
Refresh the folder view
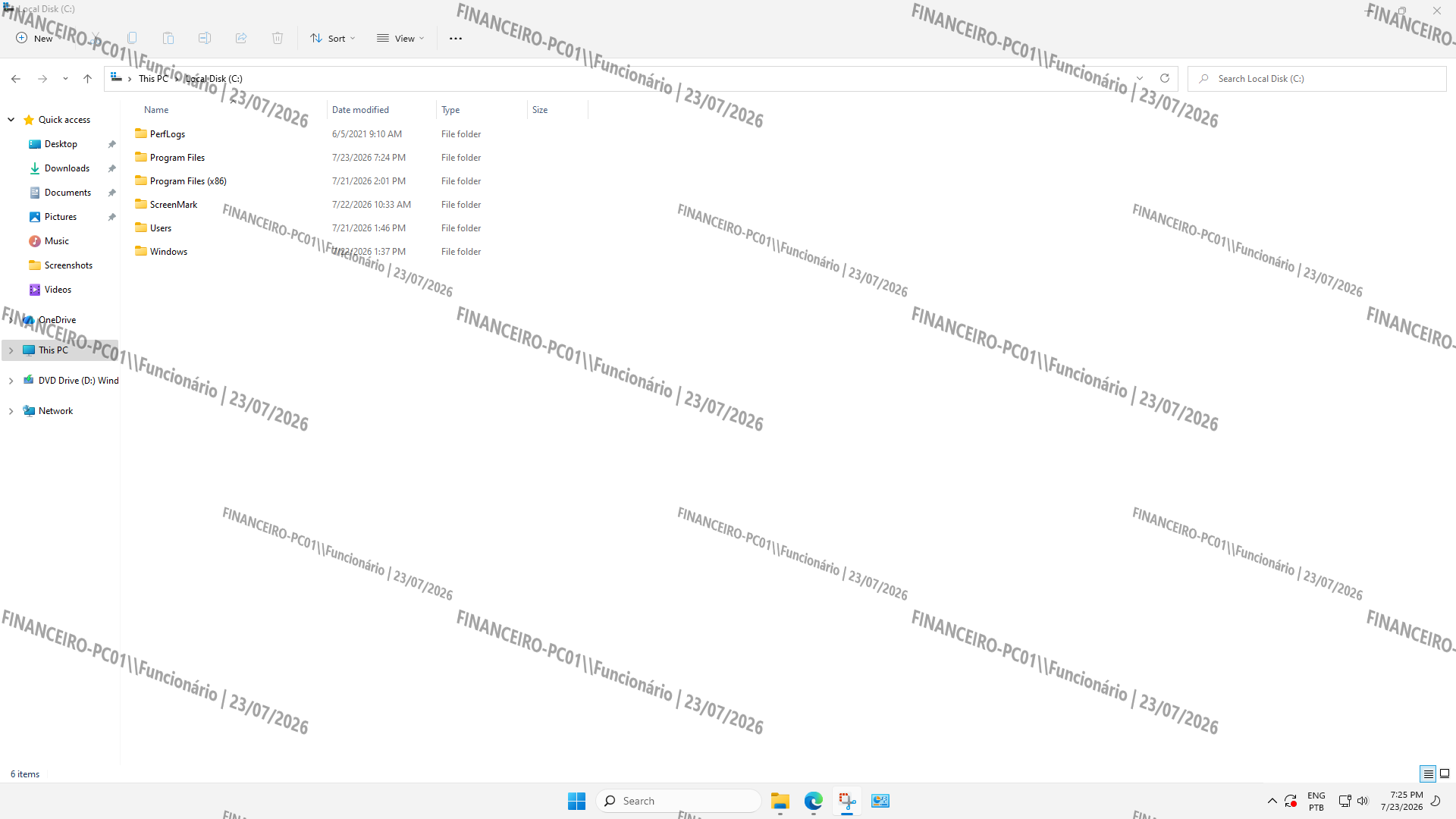click(1165, 79)
